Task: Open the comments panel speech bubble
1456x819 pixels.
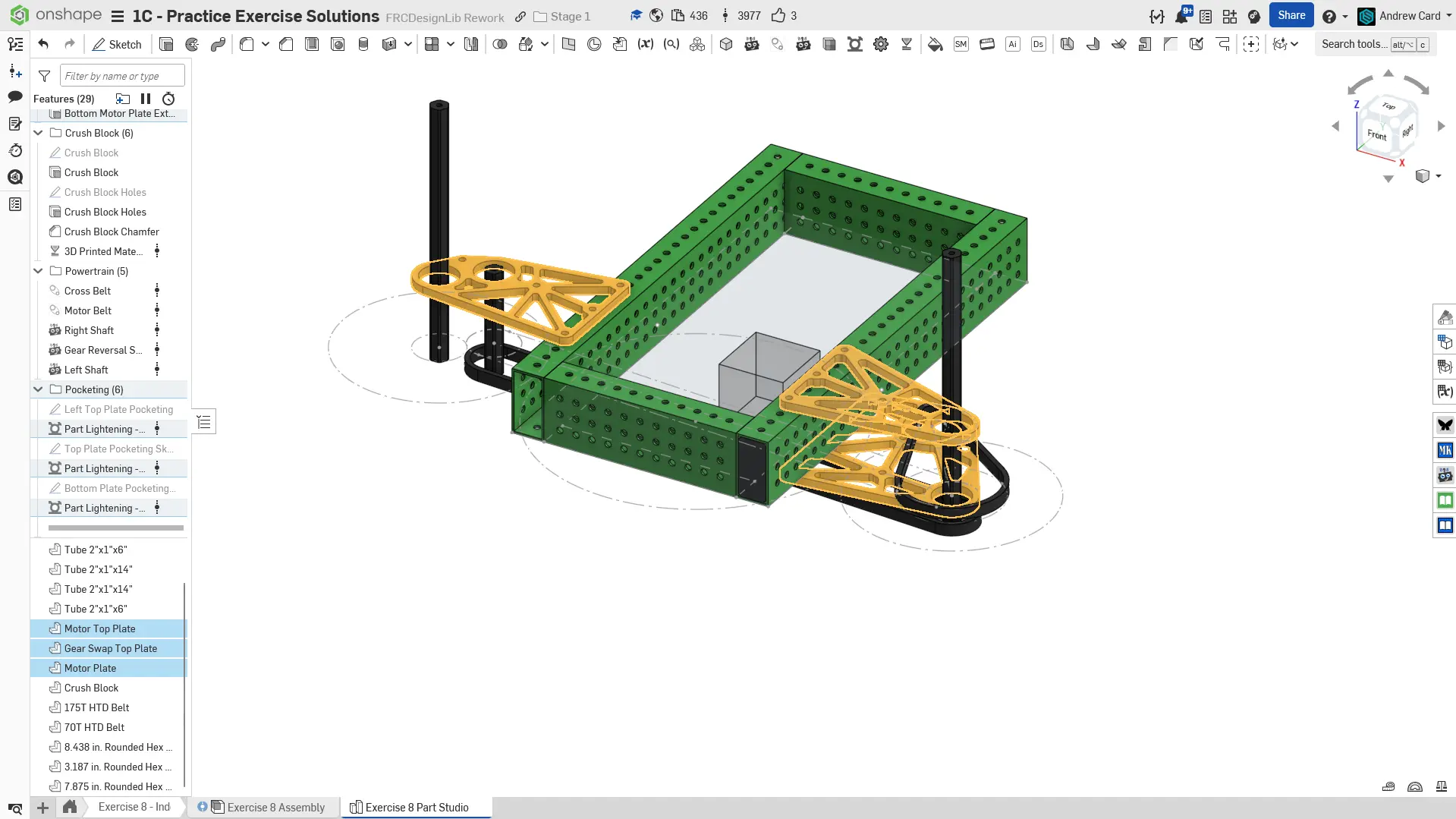Action: pyautogui.click(x=15, y=97)
